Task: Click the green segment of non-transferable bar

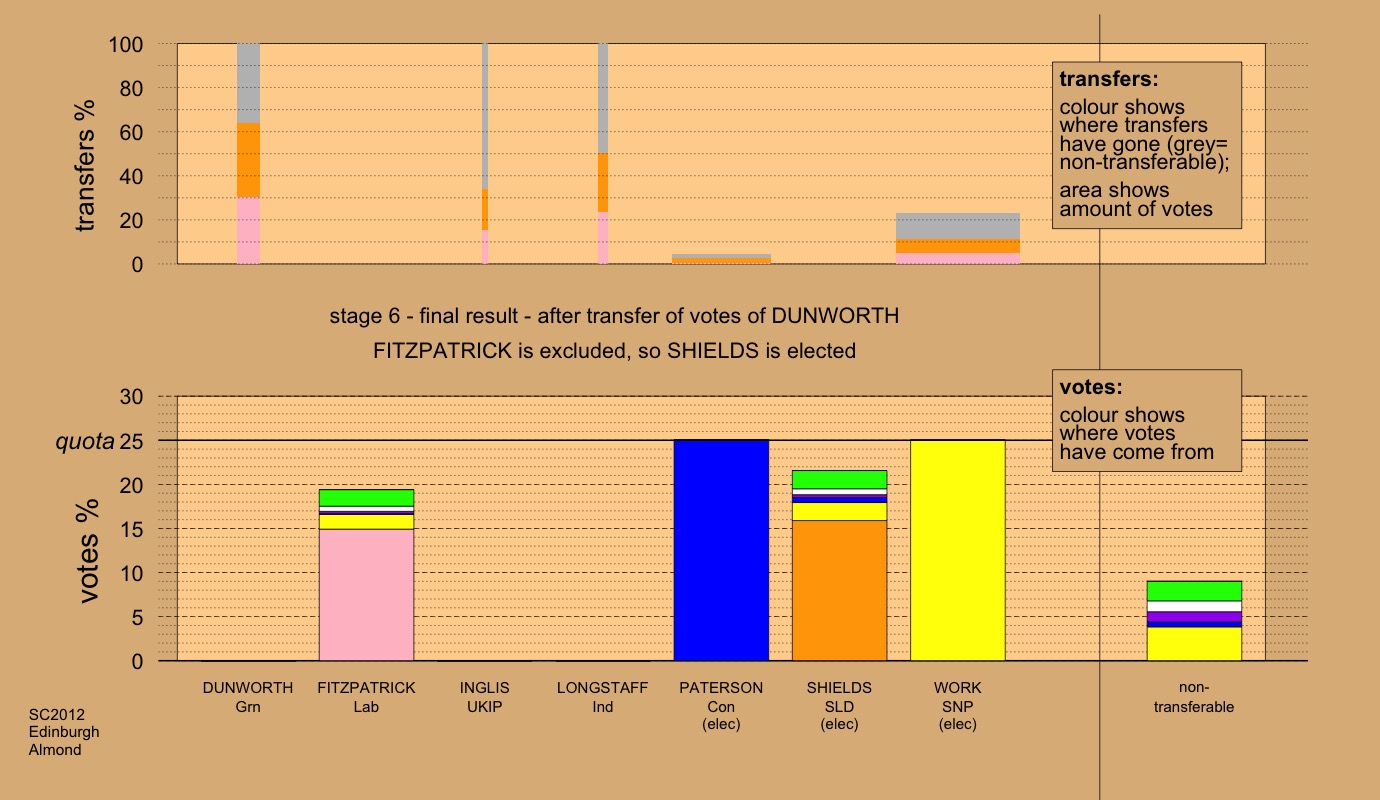Action: coord(1194,591)
